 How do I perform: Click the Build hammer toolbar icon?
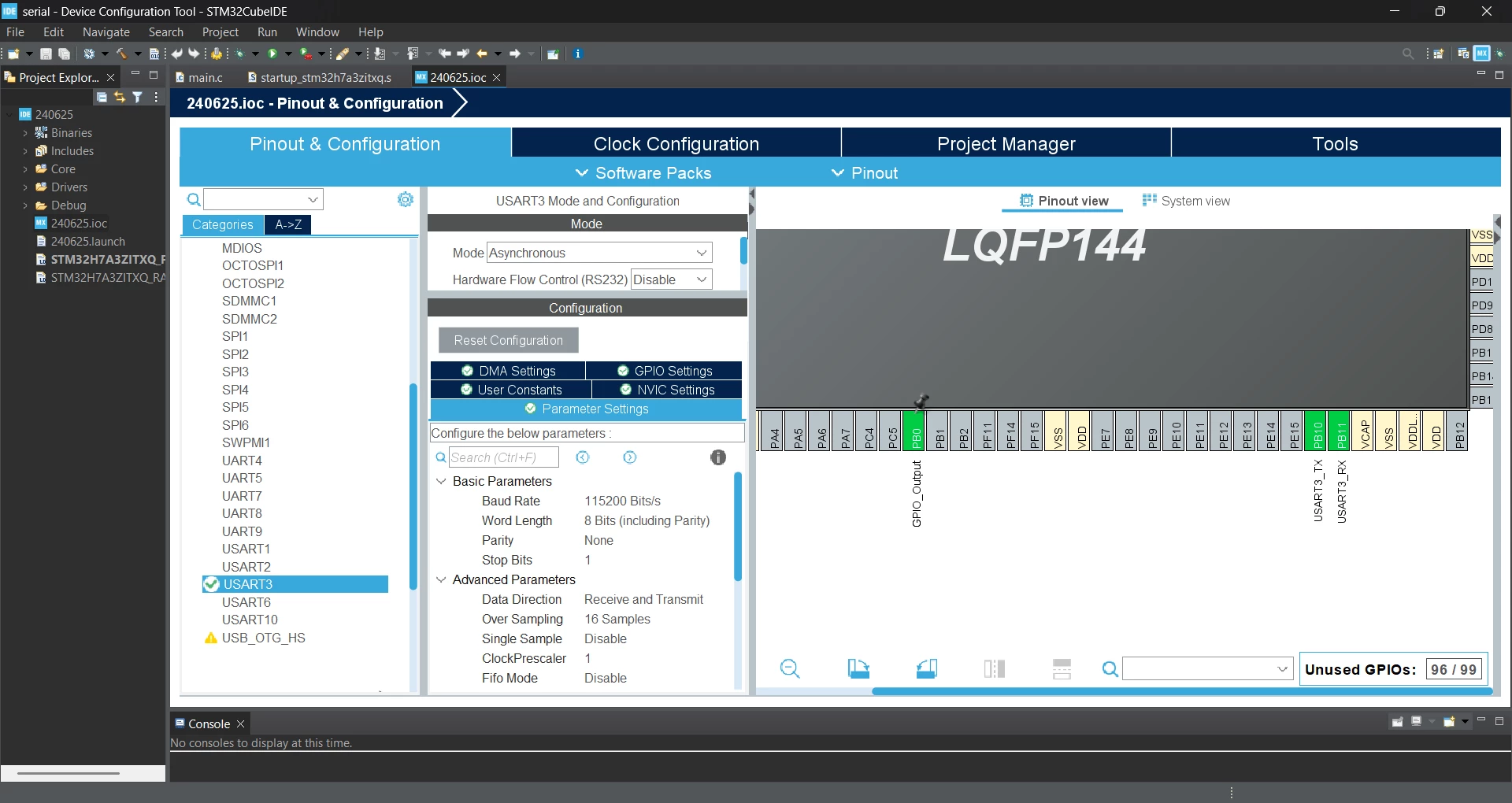121,54
